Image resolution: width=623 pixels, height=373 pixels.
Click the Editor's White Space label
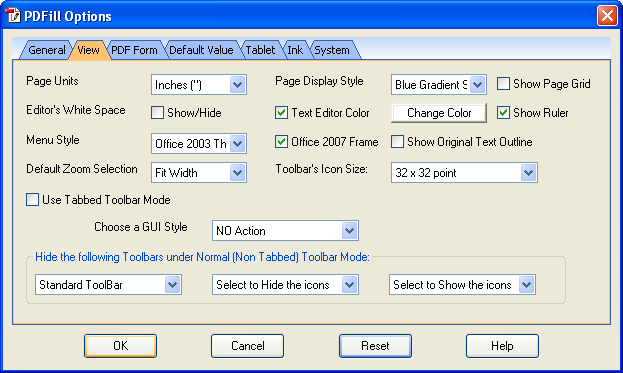coord(76,110)
